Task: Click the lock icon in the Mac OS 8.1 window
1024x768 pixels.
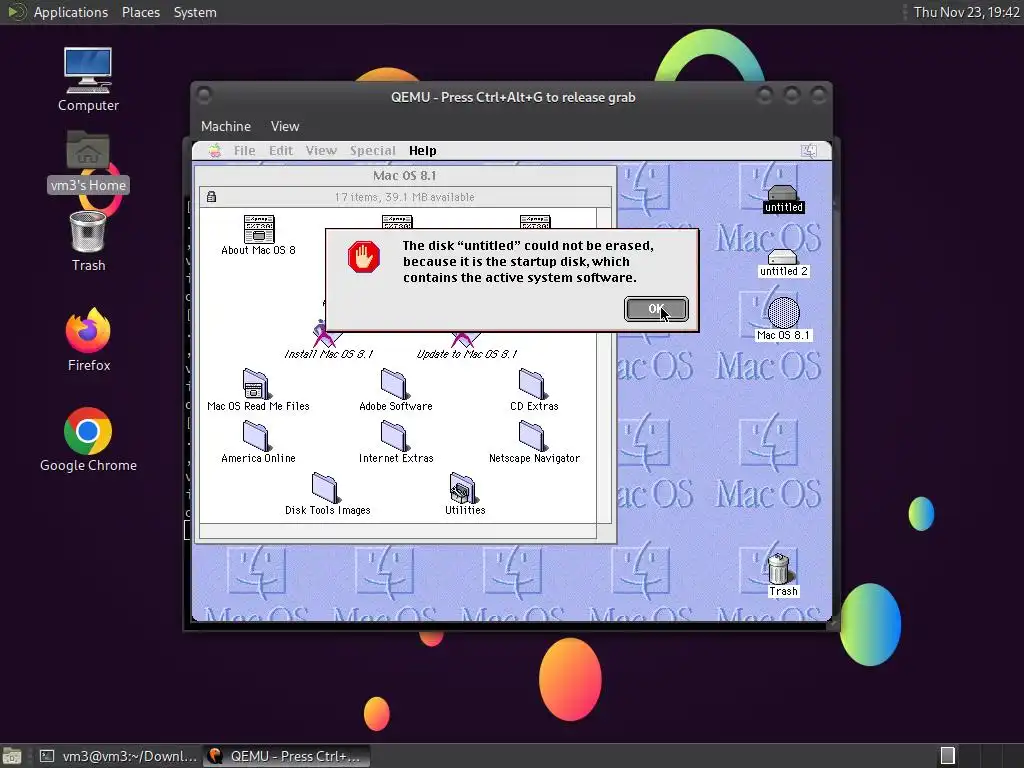Action: [212, 197]
